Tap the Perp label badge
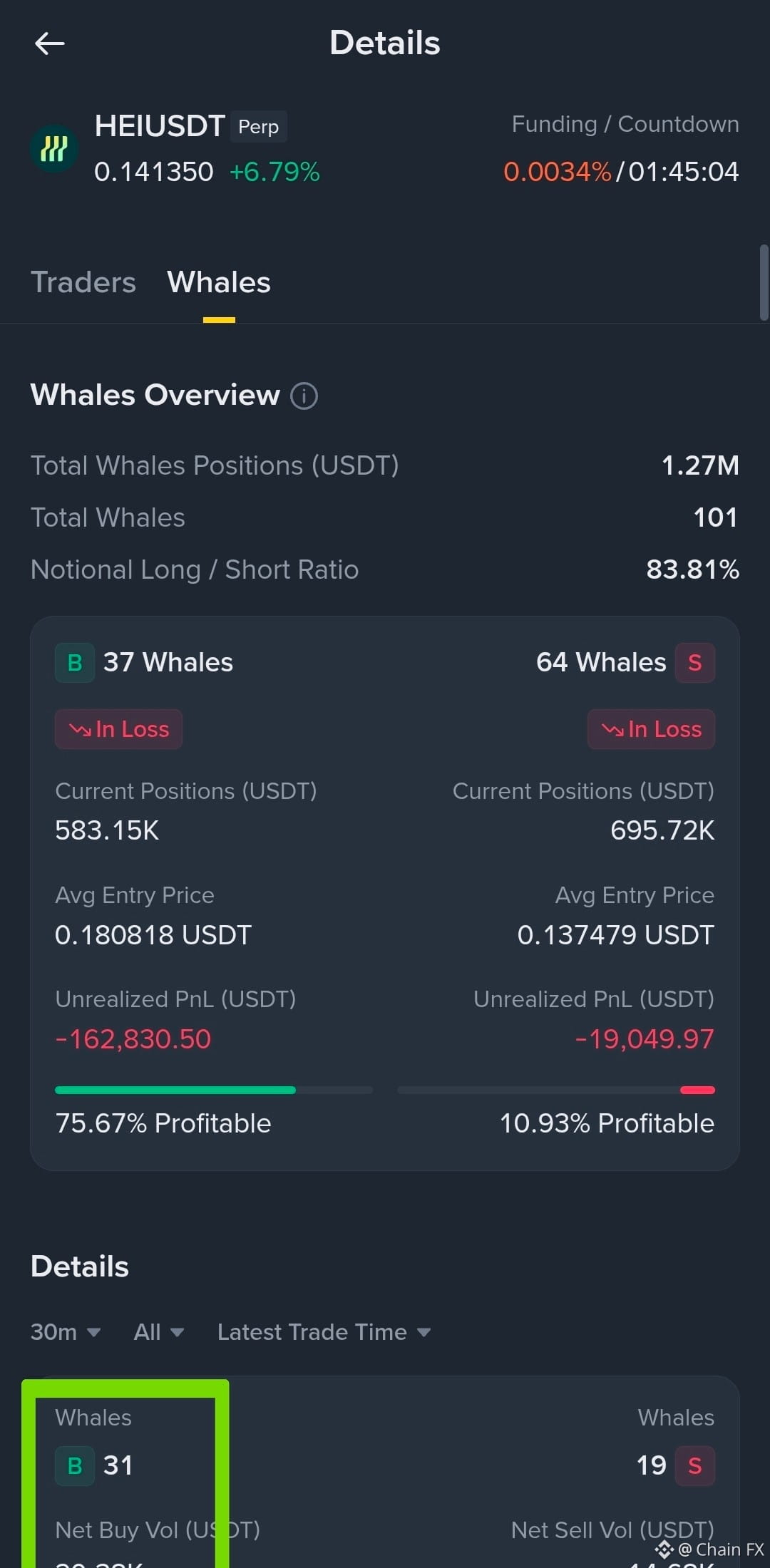Screen dimensions: 770x1568 258,127
